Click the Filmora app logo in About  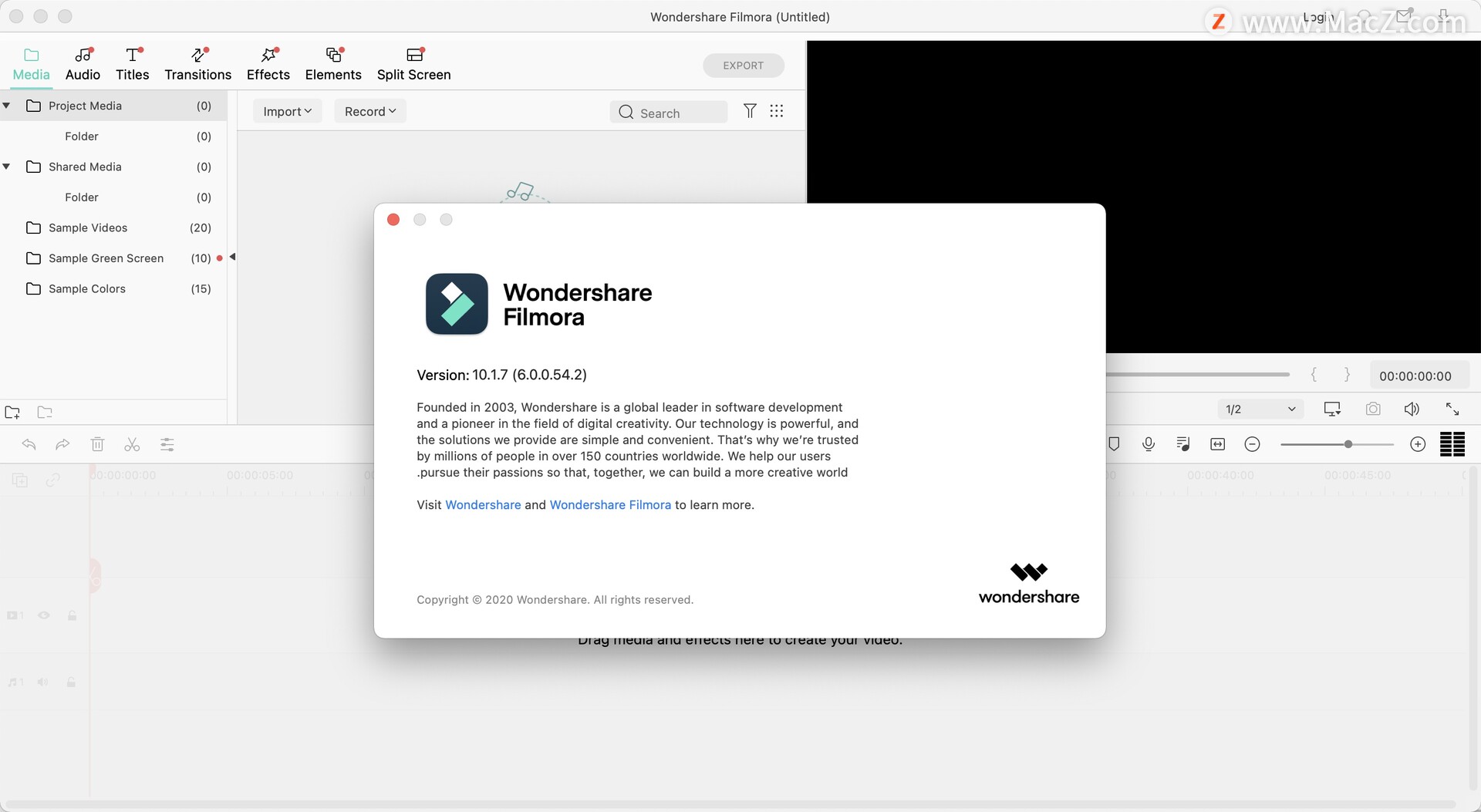(x=457, y=304)
